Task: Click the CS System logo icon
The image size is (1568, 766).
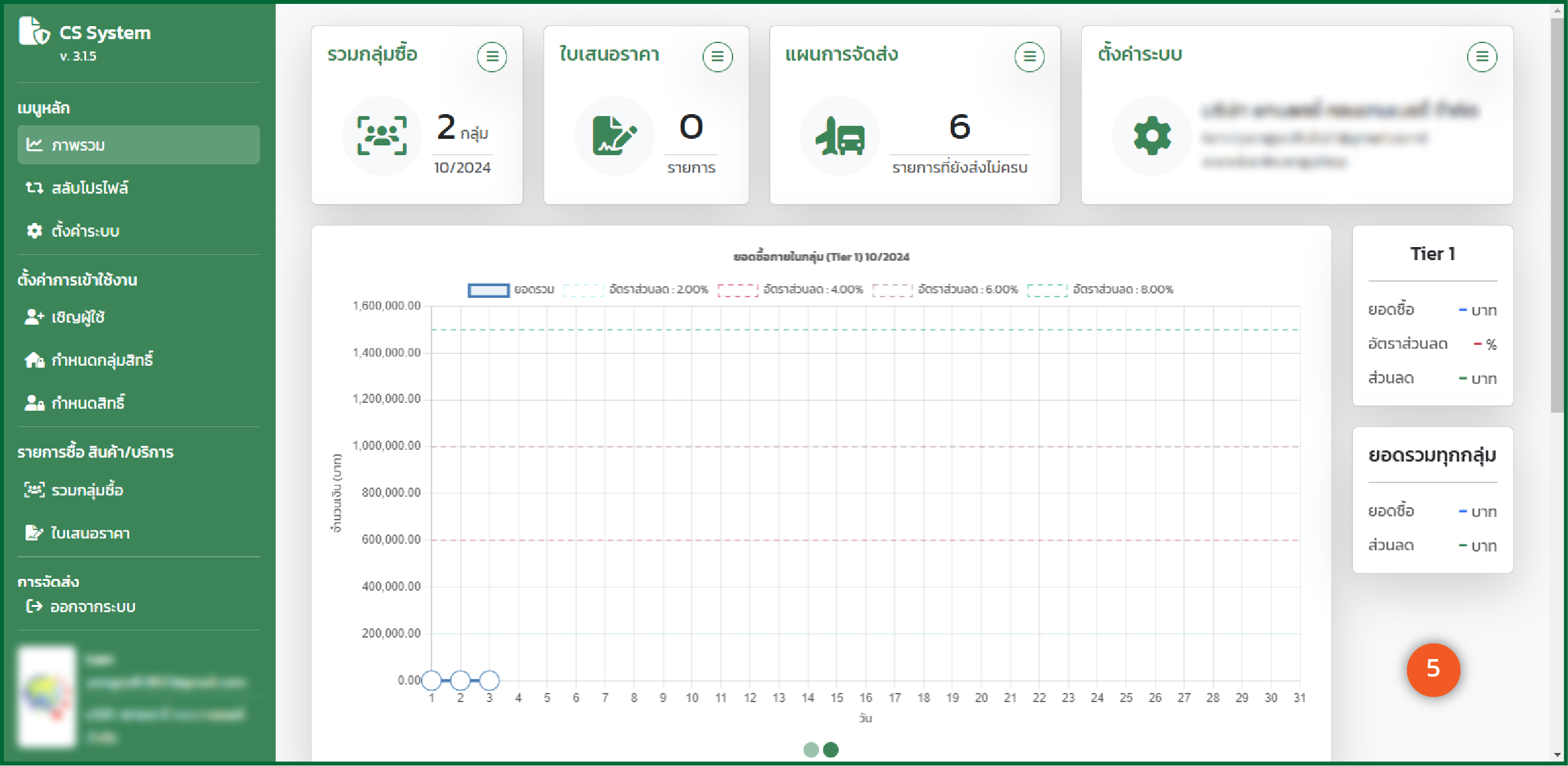Action: pos(34,32)
